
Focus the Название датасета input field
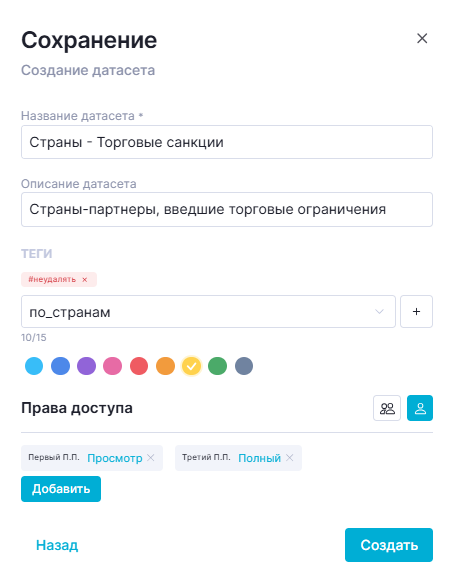click(x=227, y=142)
